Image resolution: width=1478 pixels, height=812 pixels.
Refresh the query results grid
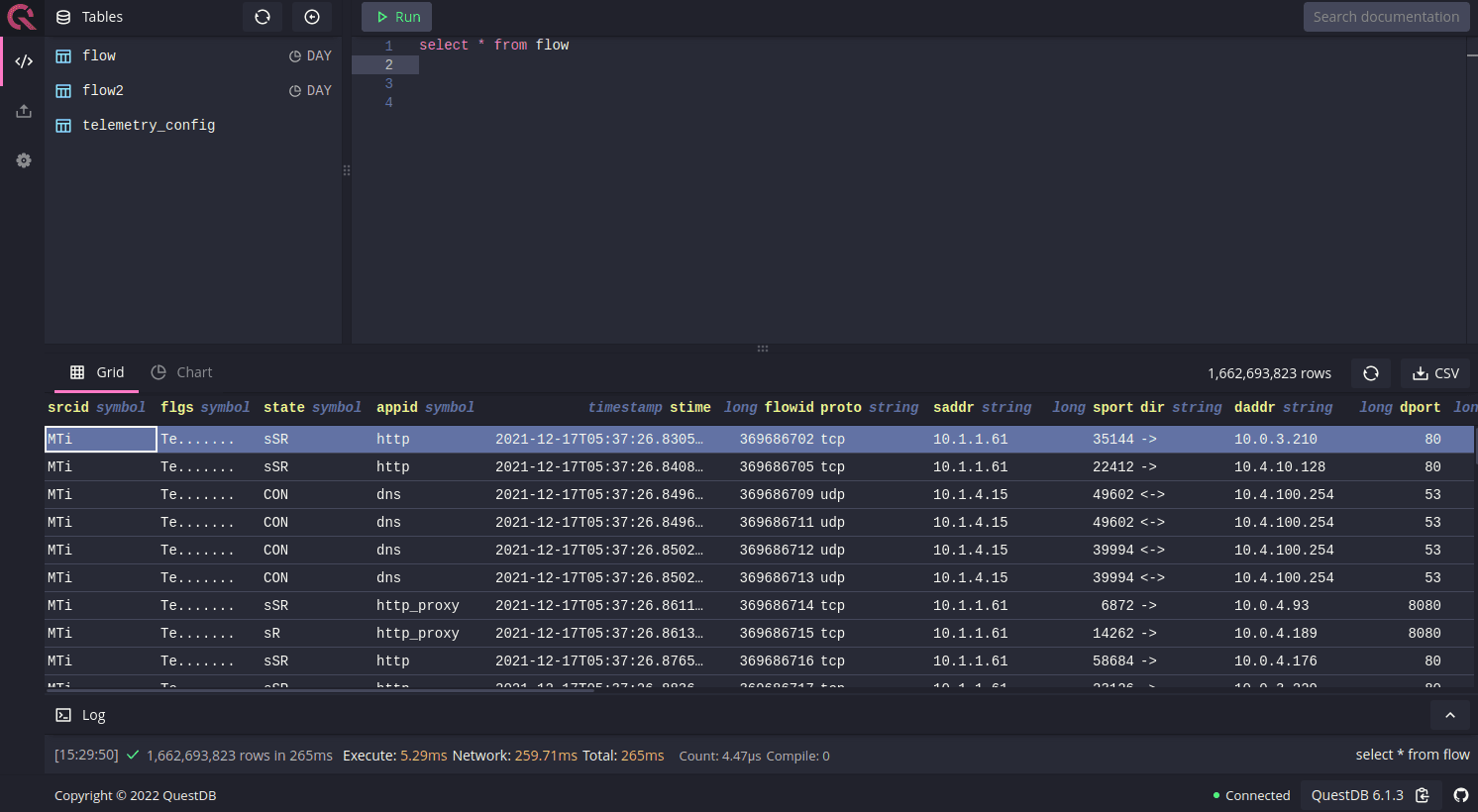tap(1371, 373)
